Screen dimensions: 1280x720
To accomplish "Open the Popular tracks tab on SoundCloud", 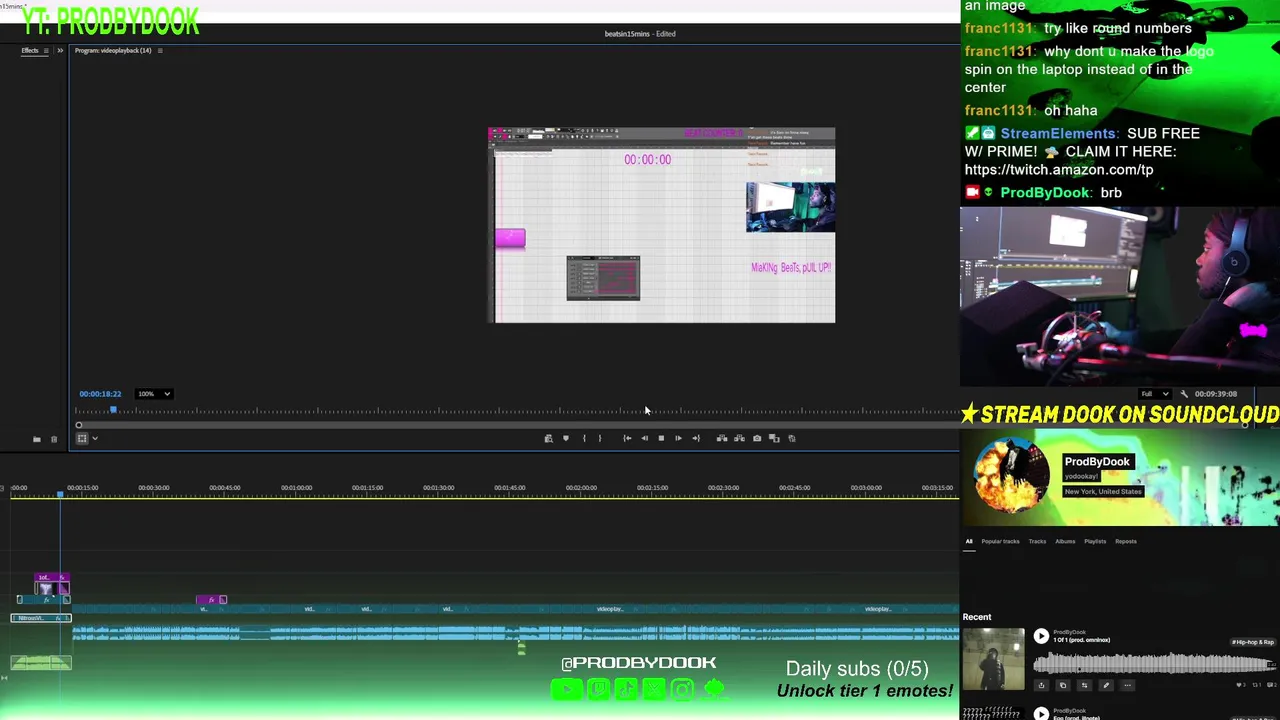I will 1000,541.
